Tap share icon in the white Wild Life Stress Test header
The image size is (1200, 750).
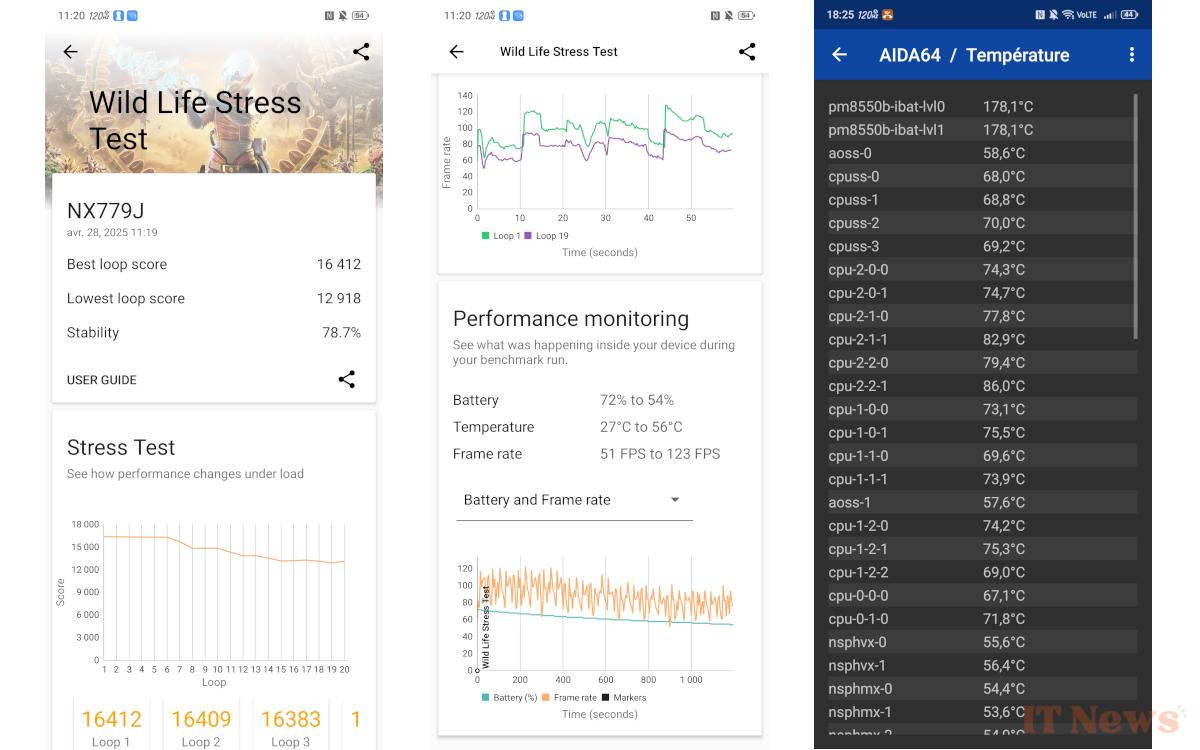click(x=747, y=52)
